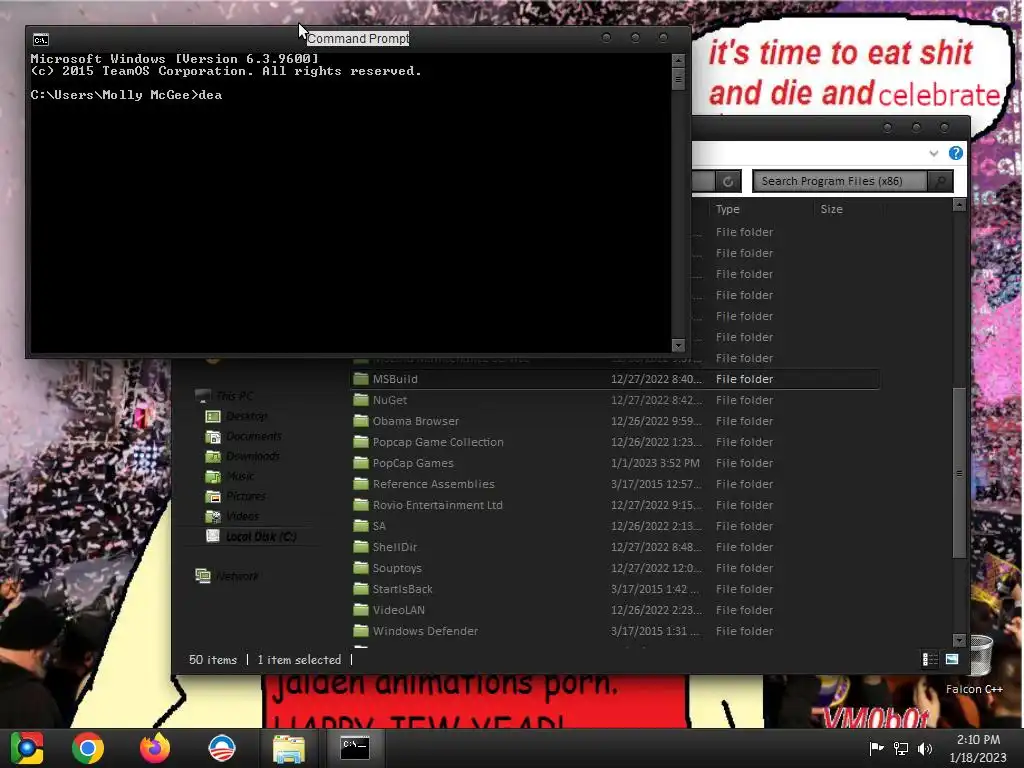The width and height of the screenshot is (1024, 768).
Task: Open the multicolor Chrome-style icon on taskbar
Action: pos(27,748)
